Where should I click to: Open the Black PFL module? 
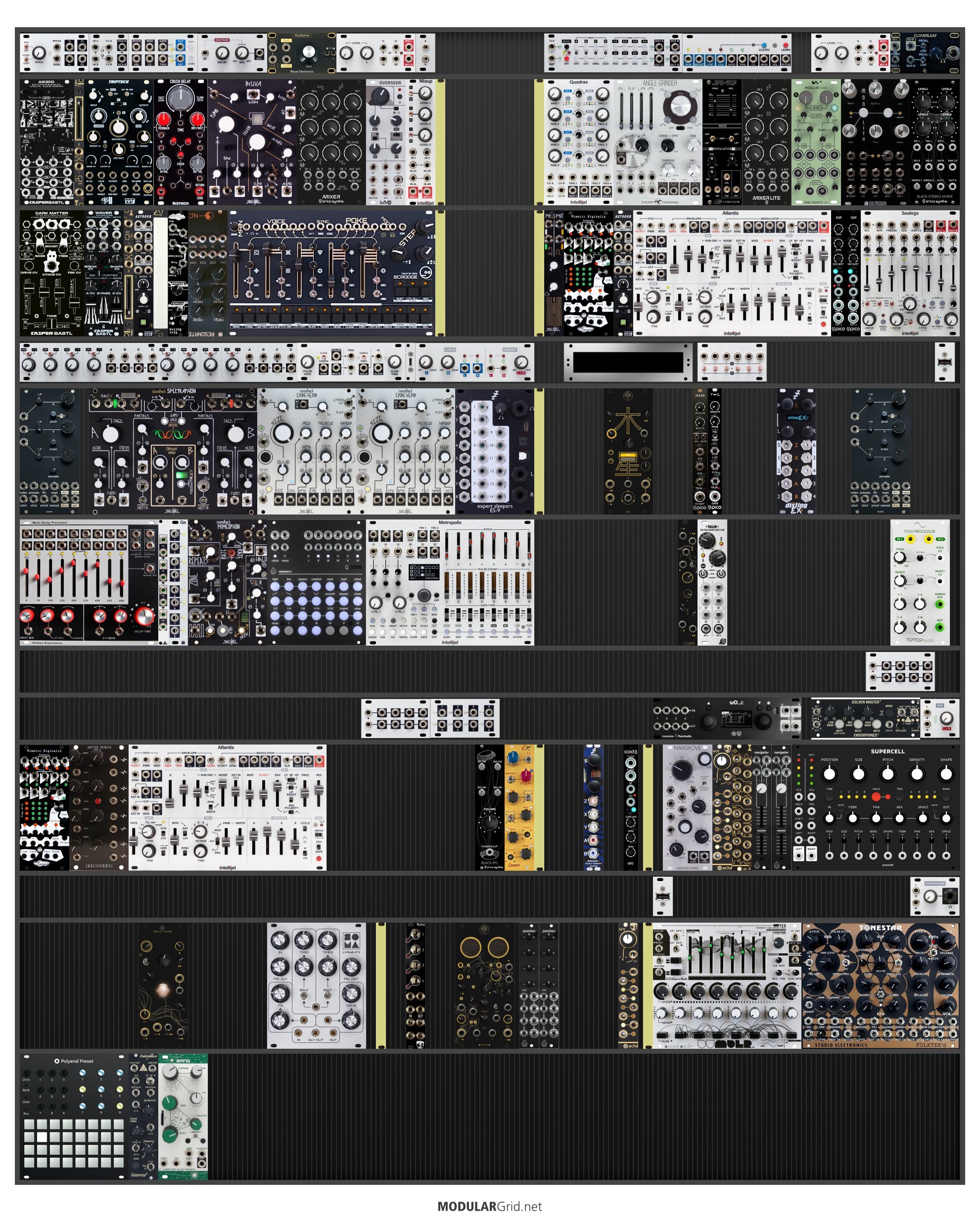coord(489,807)
